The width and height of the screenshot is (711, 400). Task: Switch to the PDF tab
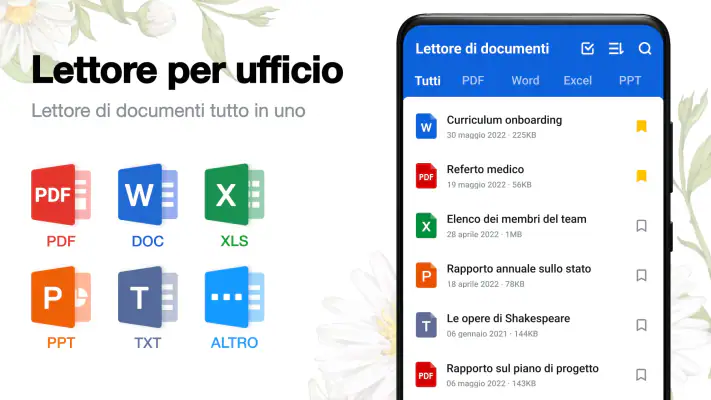[473, 81]
